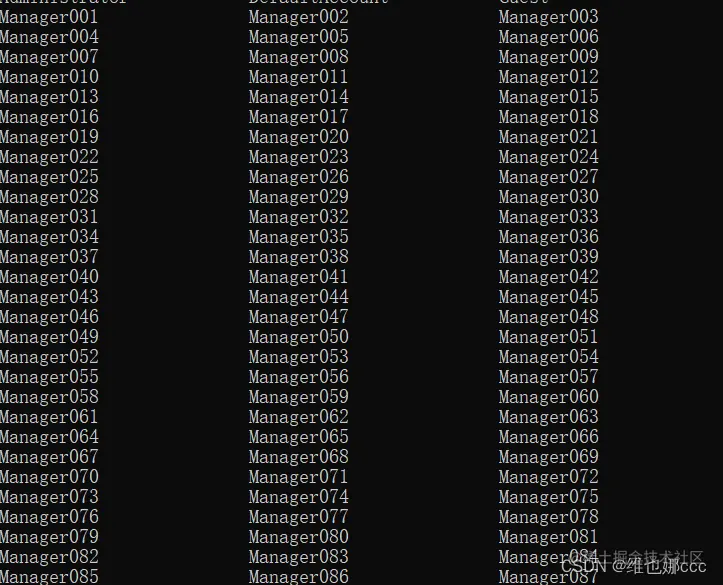The image size is (723, 585).
Task: Click the Manager001 username text
Action: [49, 18]
